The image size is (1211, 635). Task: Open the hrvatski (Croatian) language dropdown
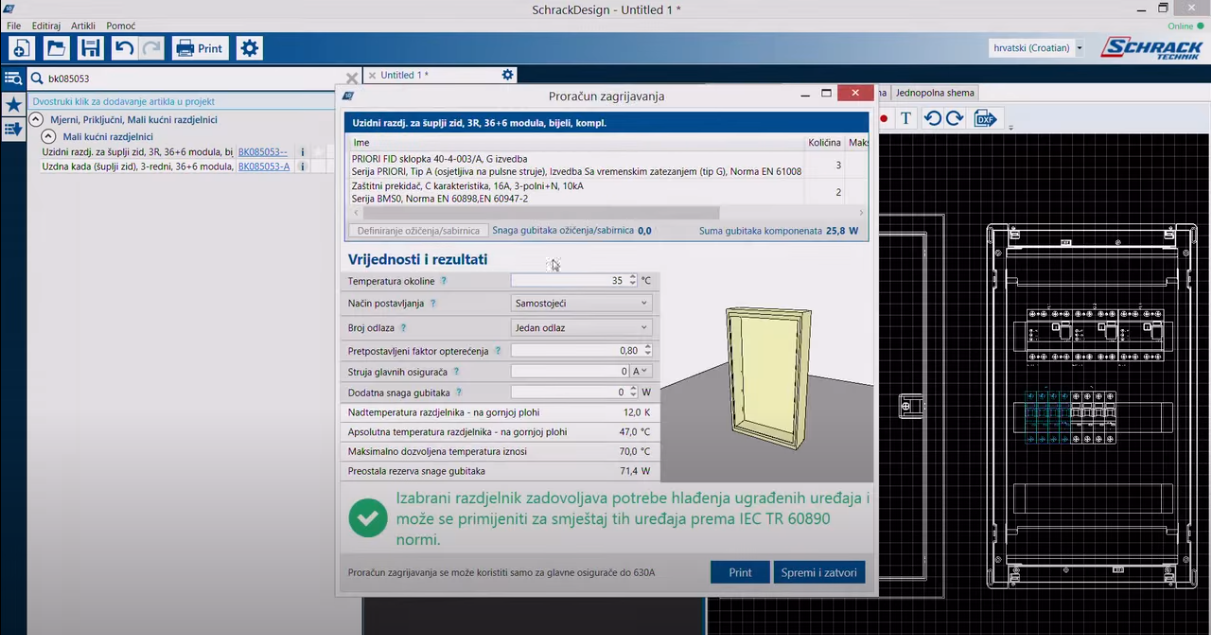(x=1036, y=48)
